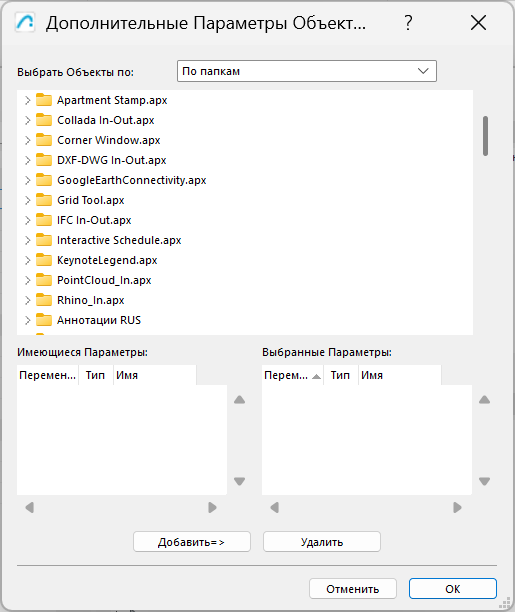
Task: Click the Grid Tool.apx folder icon
Action: coord(44,200)
